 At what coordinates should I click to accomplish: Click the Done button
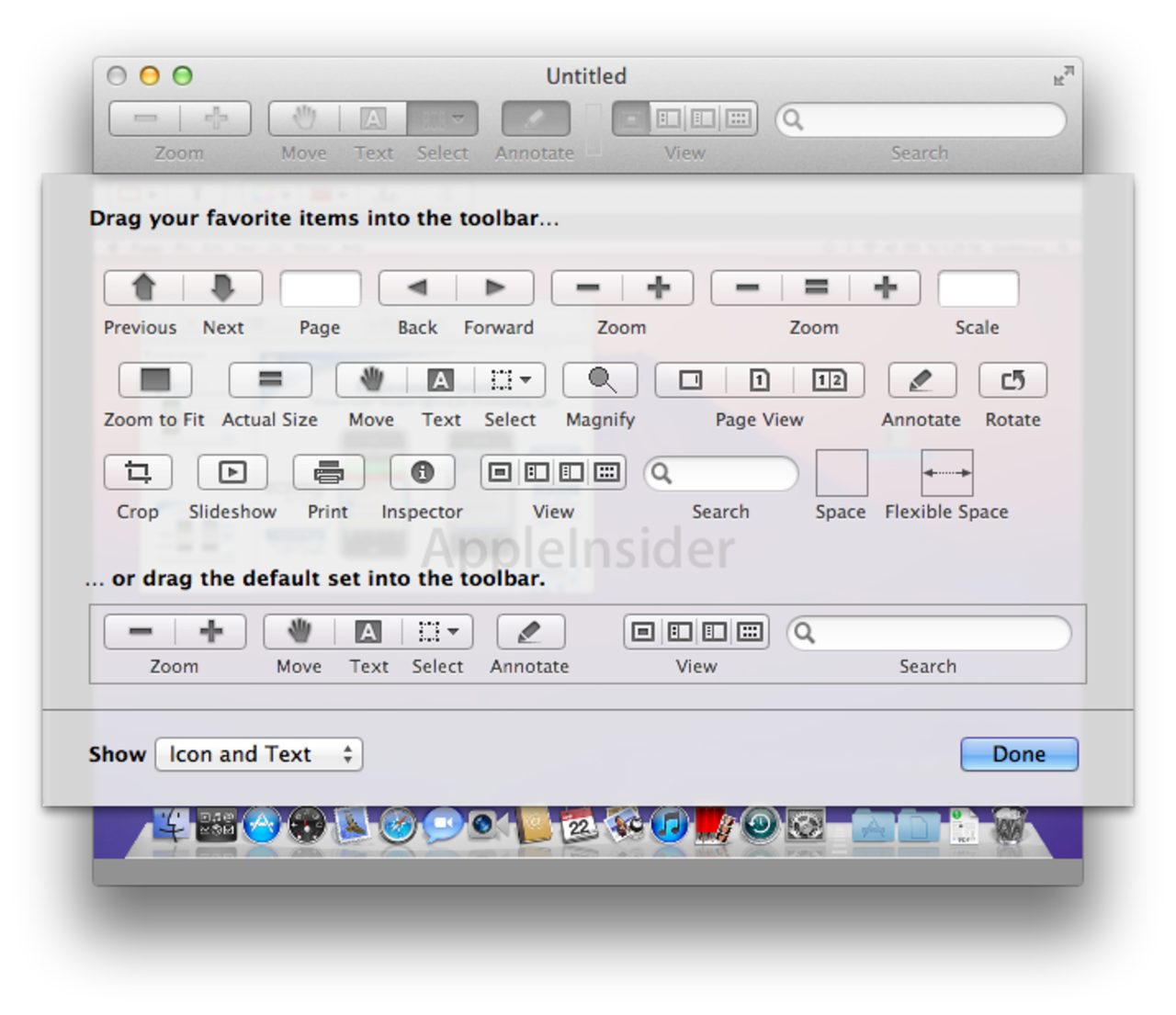pyautogui.click(x=1019, y=754)
